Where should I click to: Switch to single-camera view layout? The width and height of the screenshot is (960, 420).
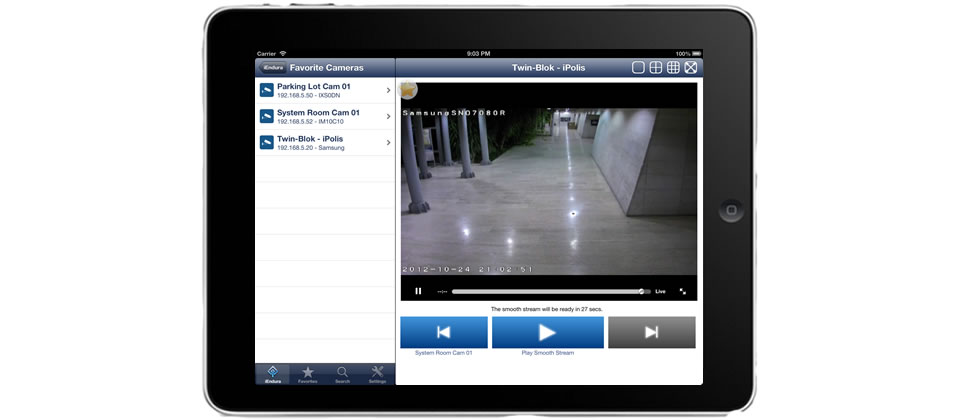(x=638, y=68)
